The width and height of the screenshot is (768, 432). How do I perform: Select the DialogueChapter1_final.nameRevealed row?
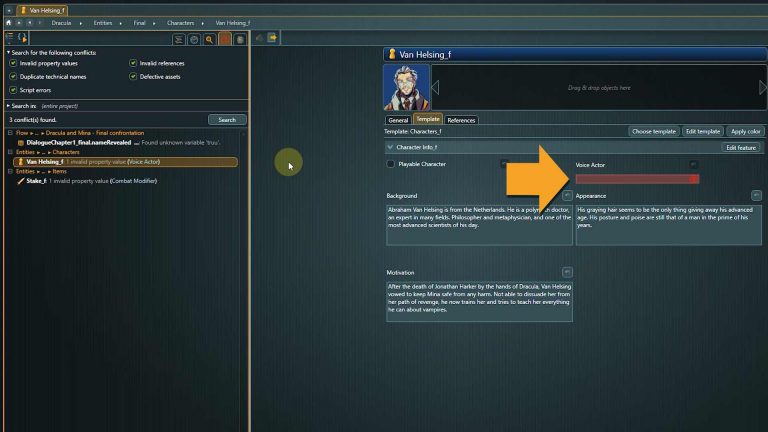[118, 143]
